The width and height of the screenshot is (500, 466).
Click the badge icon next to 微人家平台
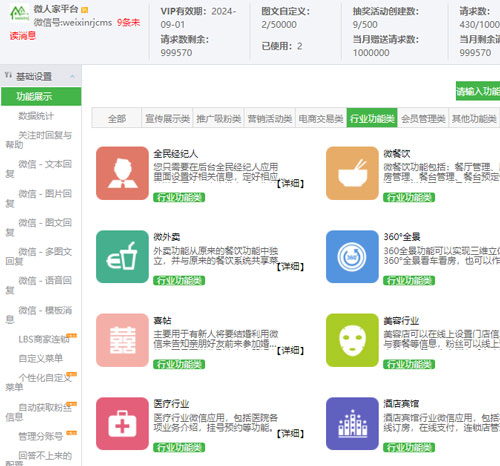pyautogui.click(x=84, y=10)
